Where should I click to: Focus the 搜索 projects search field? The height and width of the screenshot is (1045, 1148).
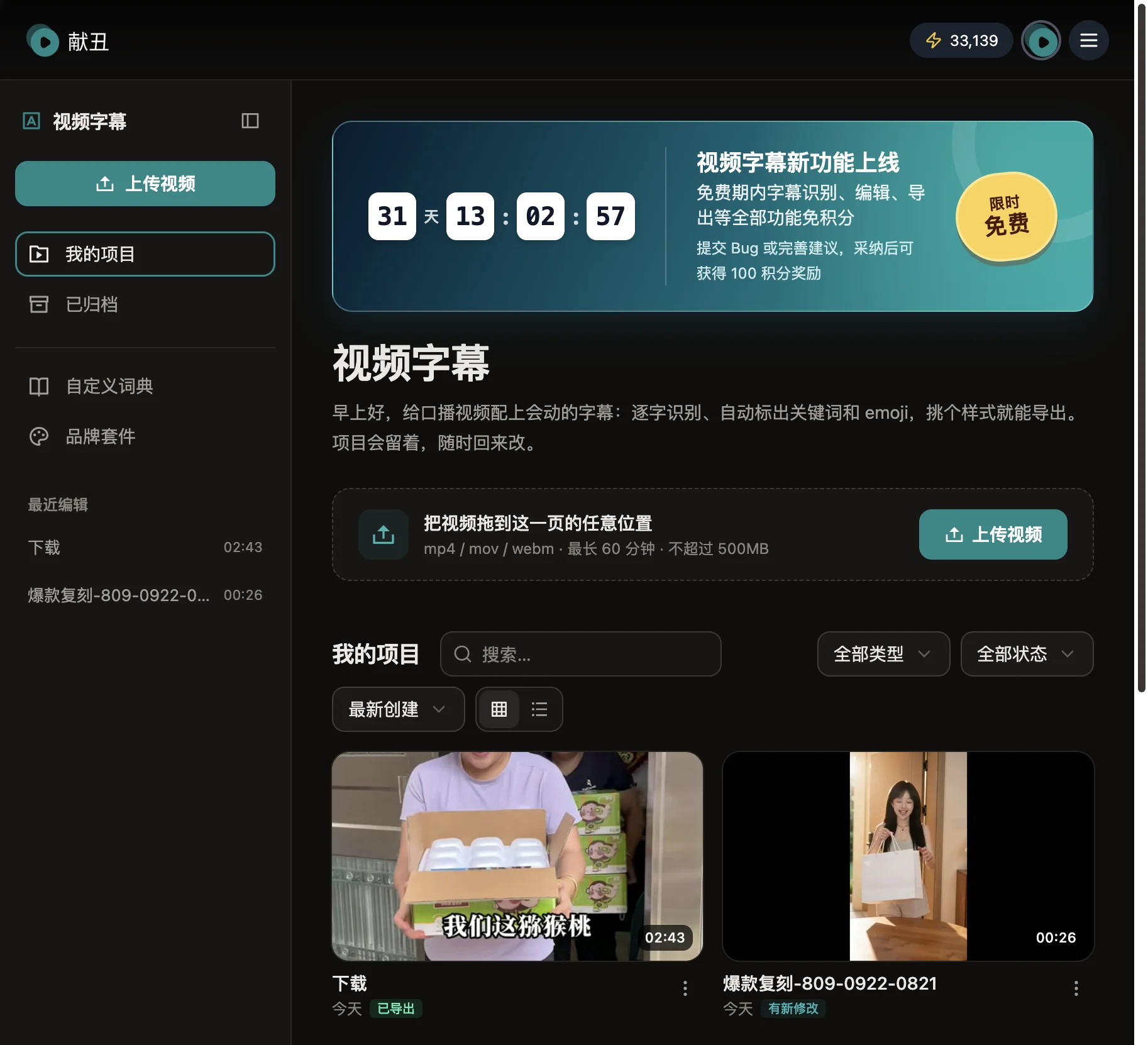click(x=581, y=654)
